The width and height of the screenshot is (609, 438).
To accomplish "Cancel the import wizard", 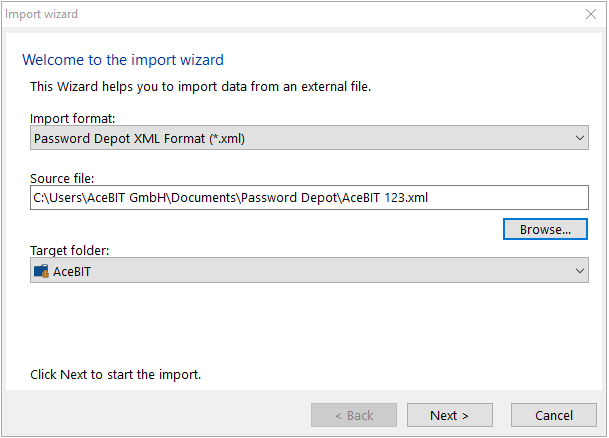I will tap(554, 415).
